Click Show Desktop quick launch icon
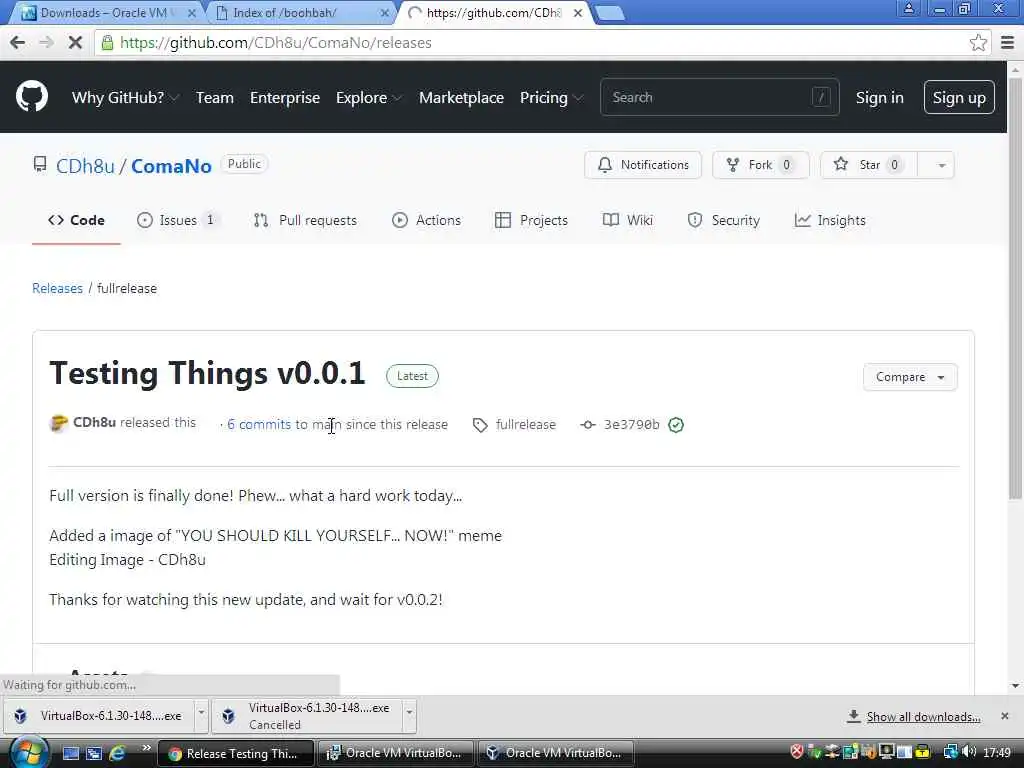Image resolution: width=1024 pixels, height=768 pixels. (x=71, y=753)
